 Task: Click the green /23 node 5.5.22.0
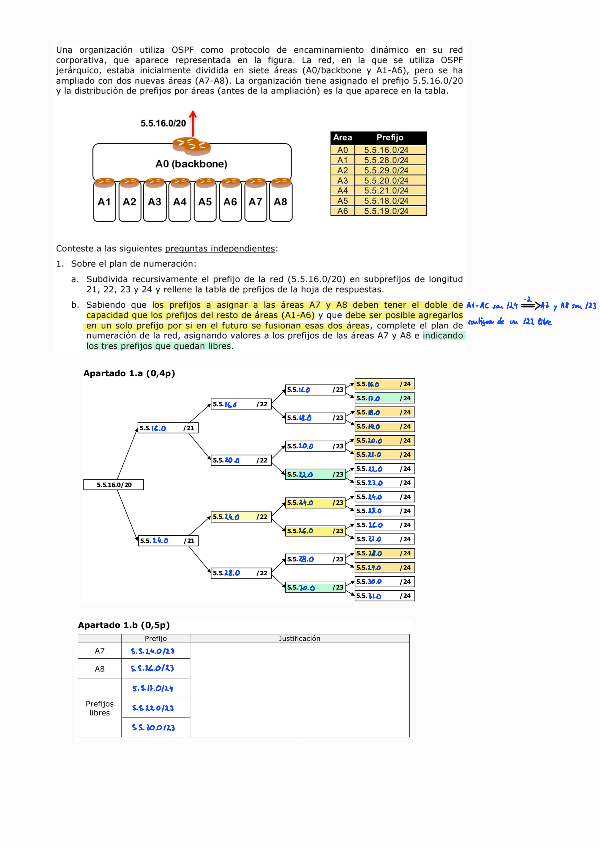click(315, 474)
